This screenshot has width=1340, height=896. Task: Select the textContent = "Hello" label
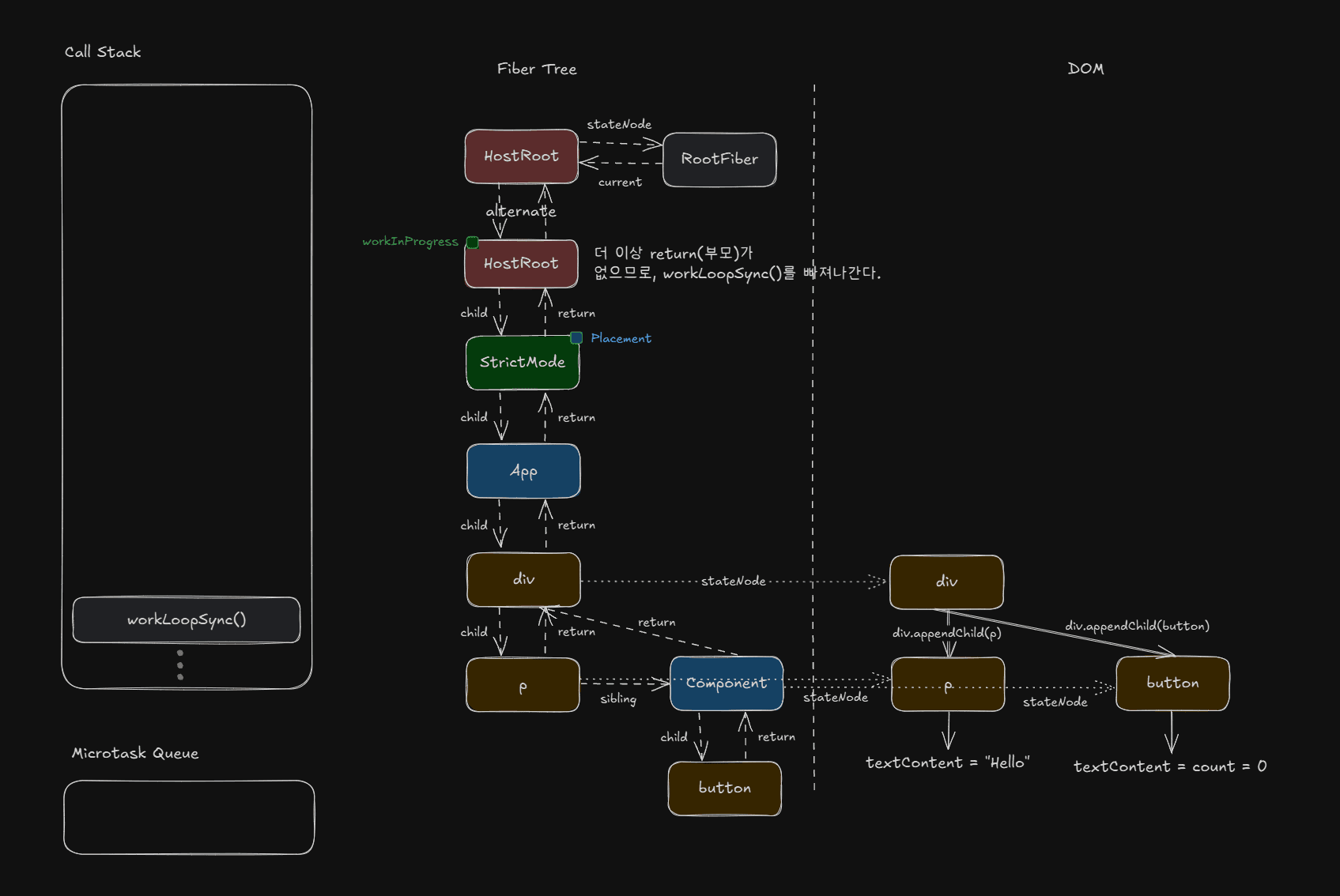tap(947, 763)
